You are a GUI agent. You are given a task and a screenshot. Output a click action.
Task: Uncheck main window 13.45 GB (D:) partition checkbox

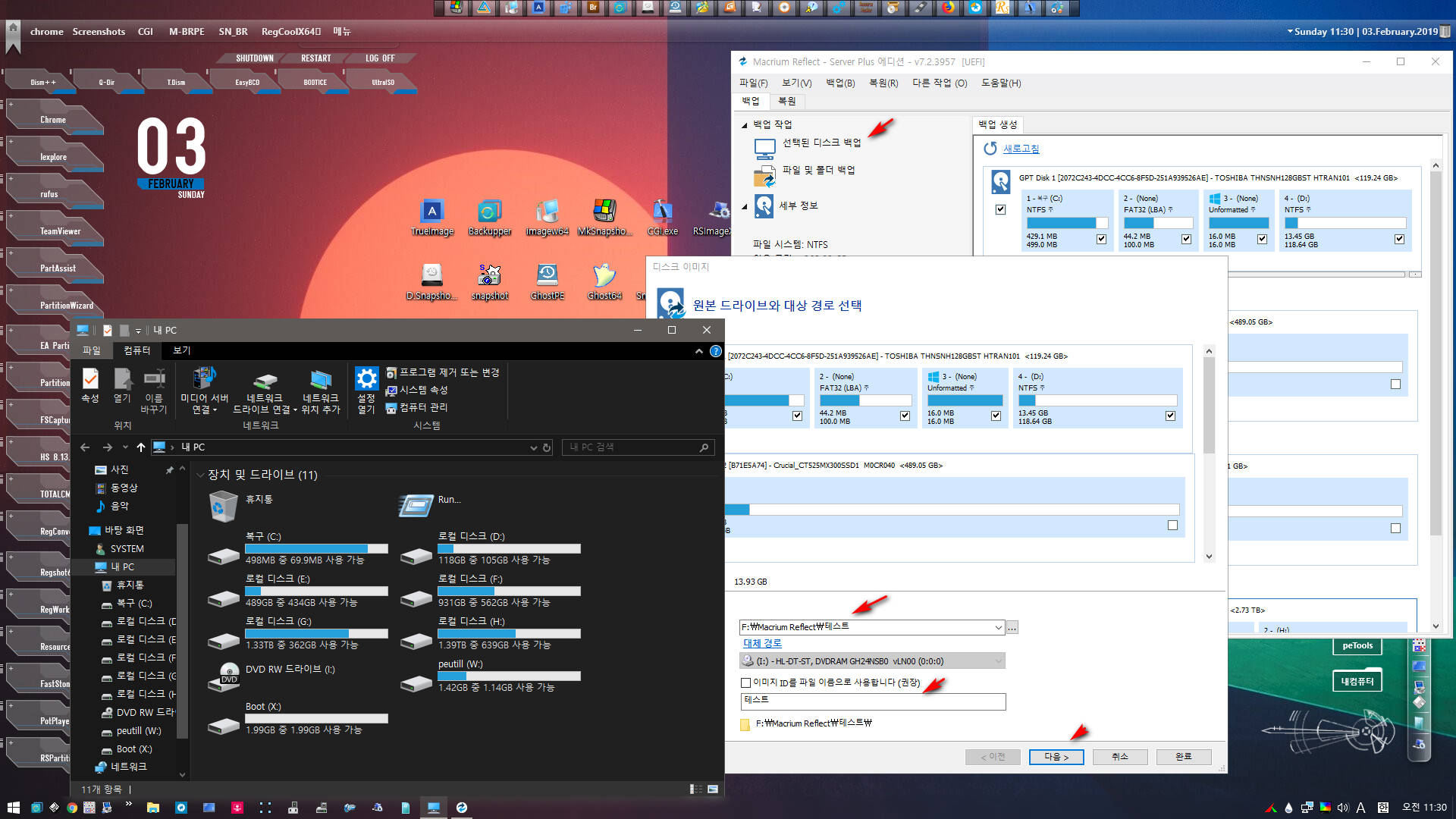(1399, 239)
